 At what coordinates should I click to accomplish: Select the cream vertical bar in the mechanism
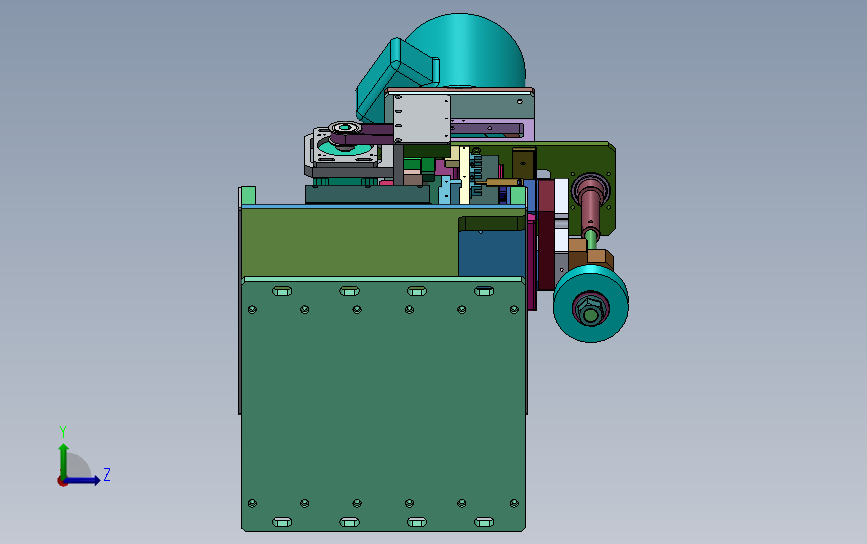tap(464, 175)
